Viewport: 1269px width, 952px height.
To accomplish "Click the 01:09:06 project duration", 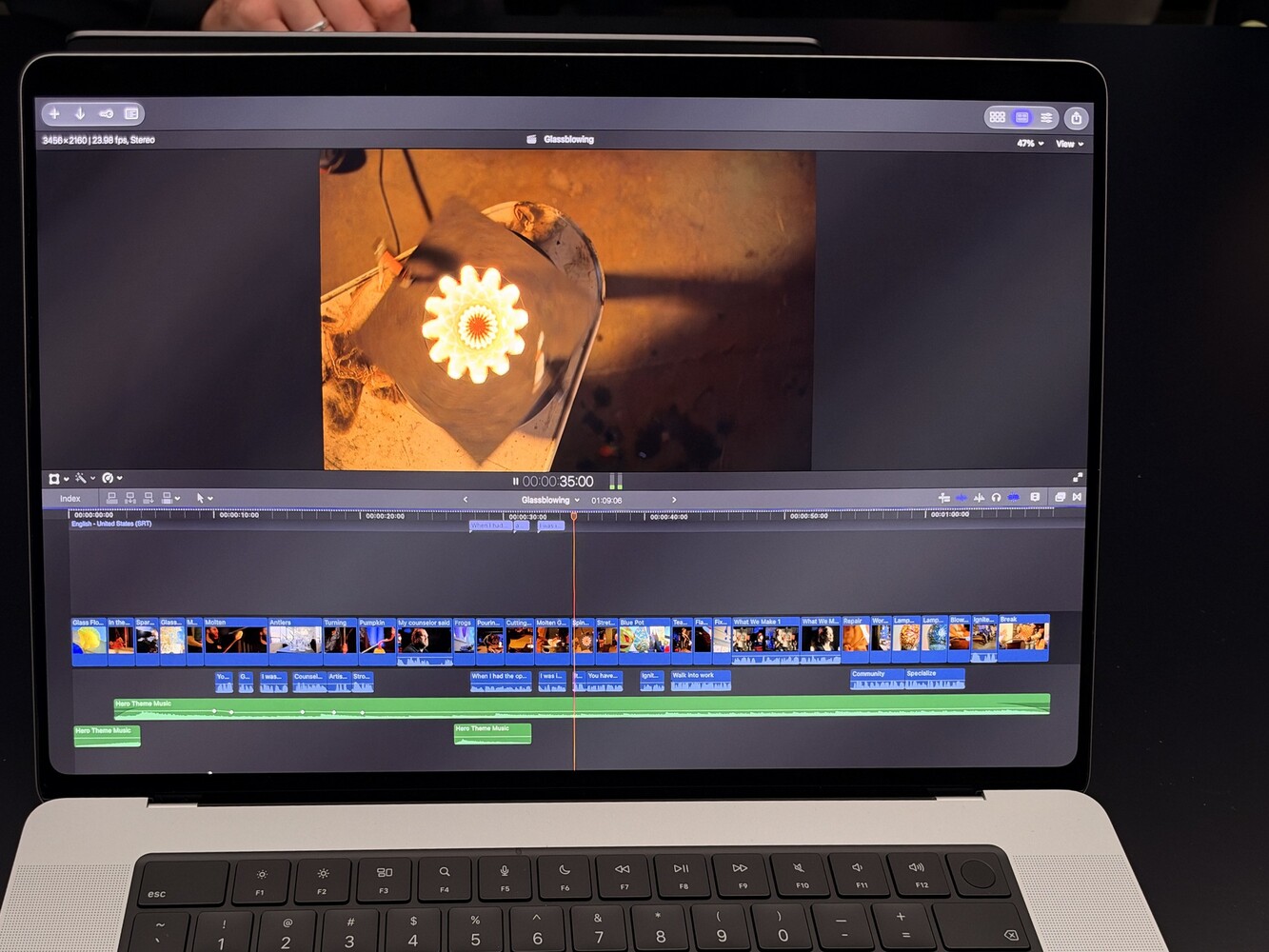I will click(606, 501).
